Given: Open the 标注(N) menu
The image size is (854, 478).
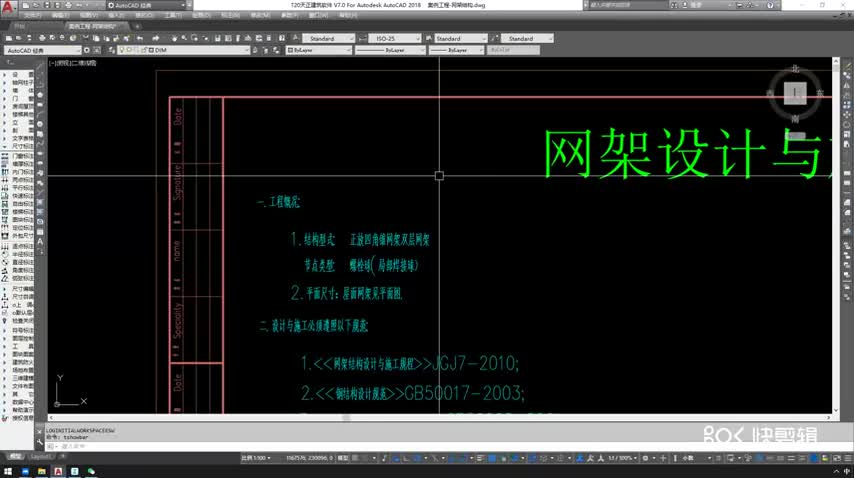Looking at the screenshot, I should pyautogui.click(x=230, y=15).
